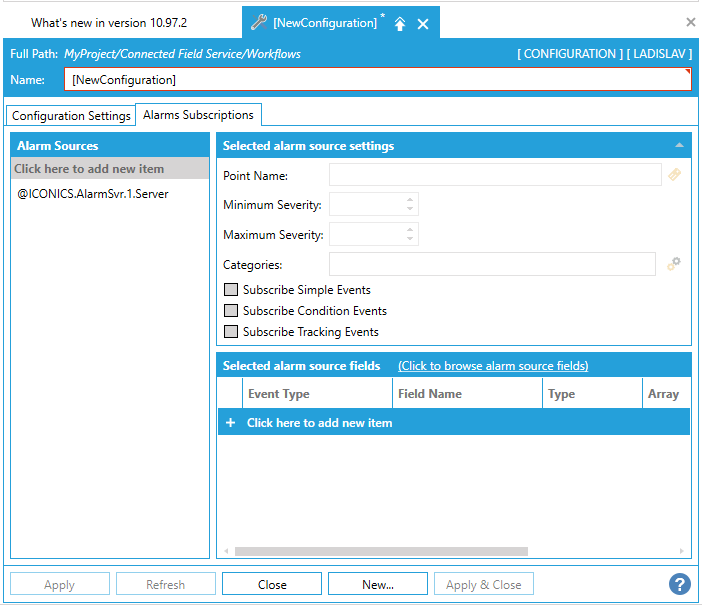Collapse the Selected alarm source settings panel
Viewport: 702px width, 606px height.
[x=679, y=146]
